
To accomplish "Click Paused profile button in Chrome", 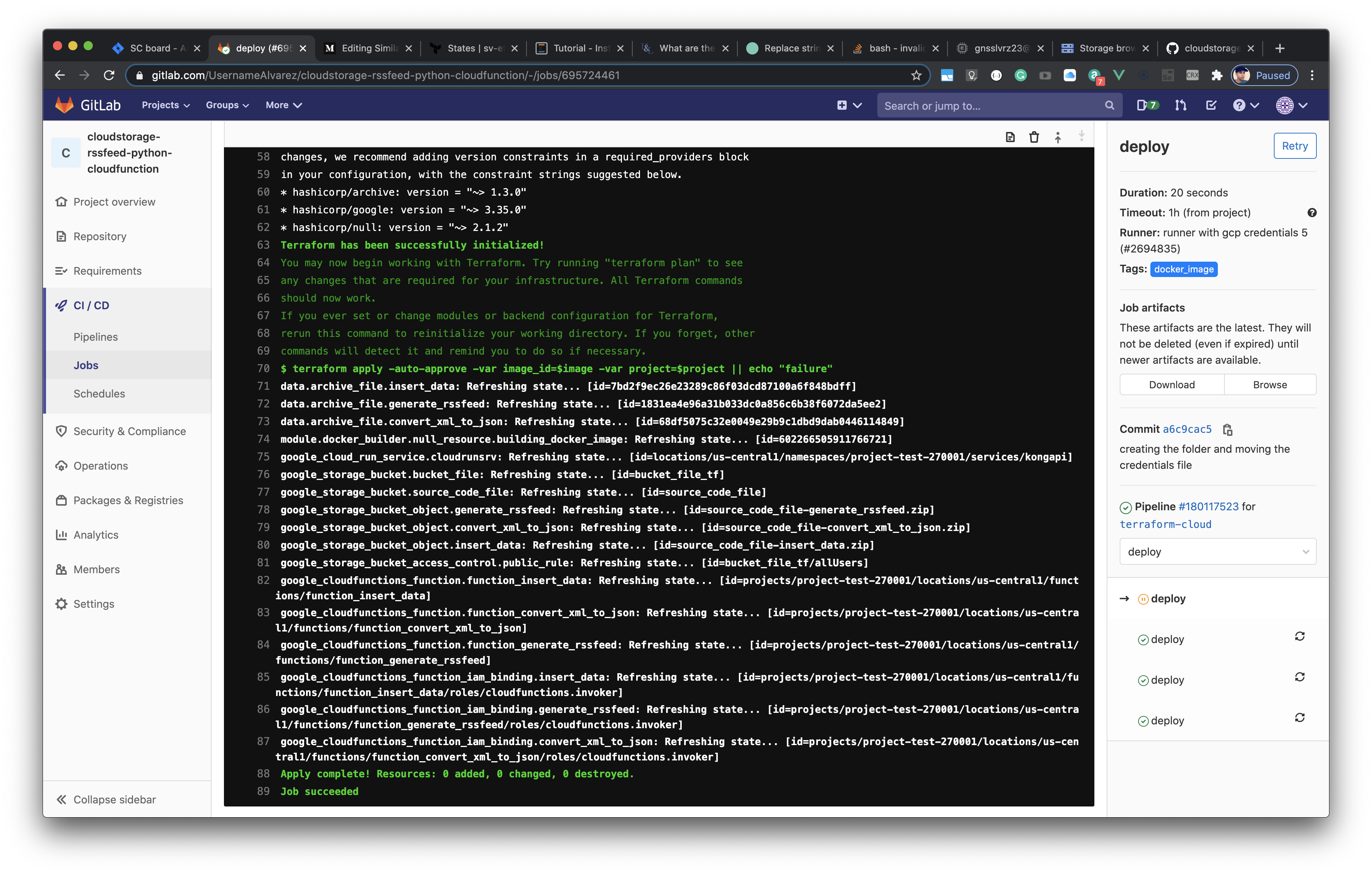I will pyautogui.click(x=1265, y=75).
